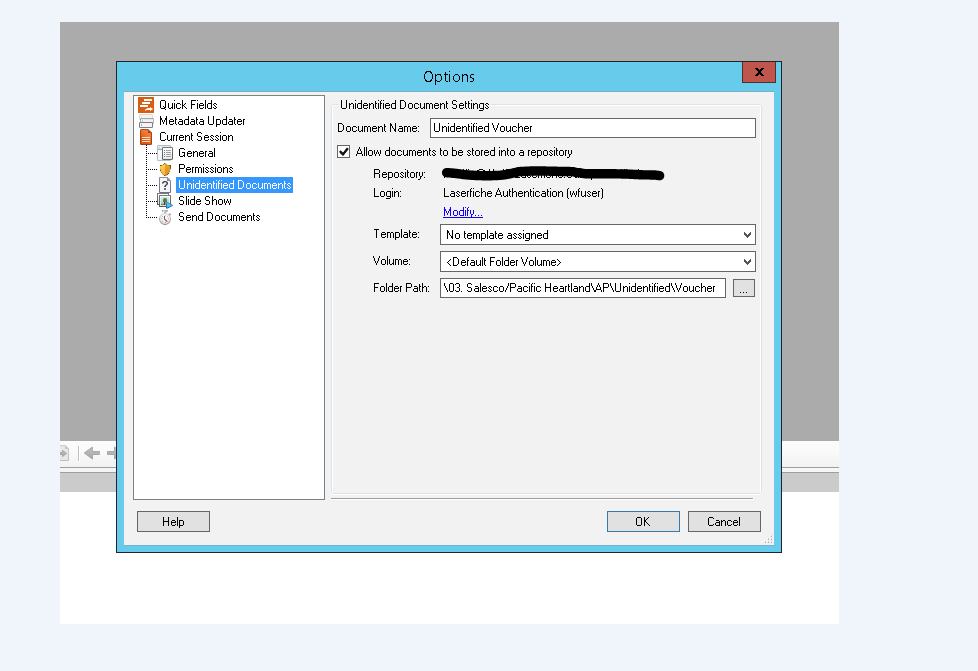This screenshot has height=671, width=978.
Task: Click the Modify link under Login
Action: (x=463, y=212)
